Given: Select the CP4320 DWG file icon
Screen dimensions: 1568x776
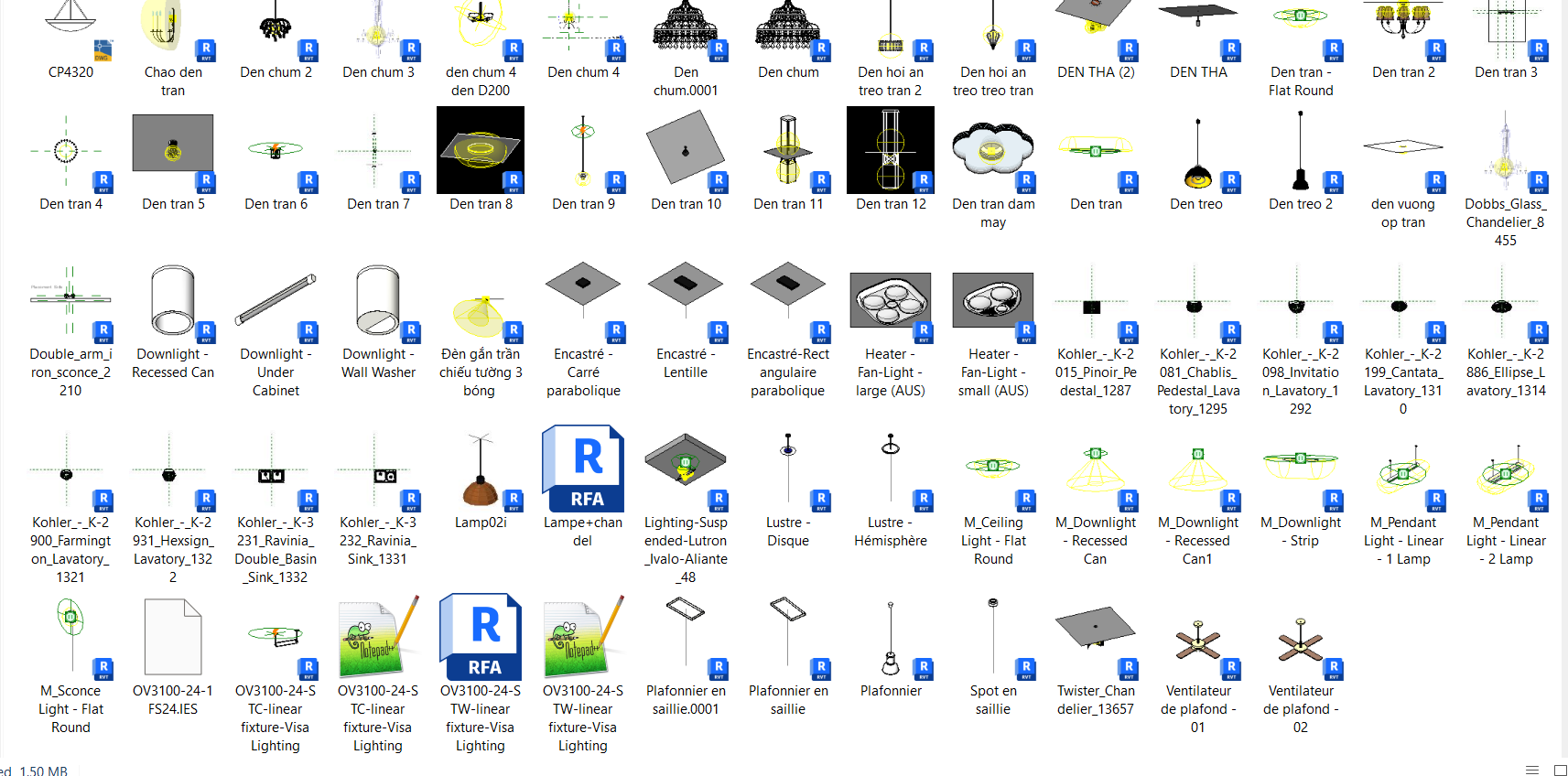Looking at the screenshot, I should click(x=71, y=27).
